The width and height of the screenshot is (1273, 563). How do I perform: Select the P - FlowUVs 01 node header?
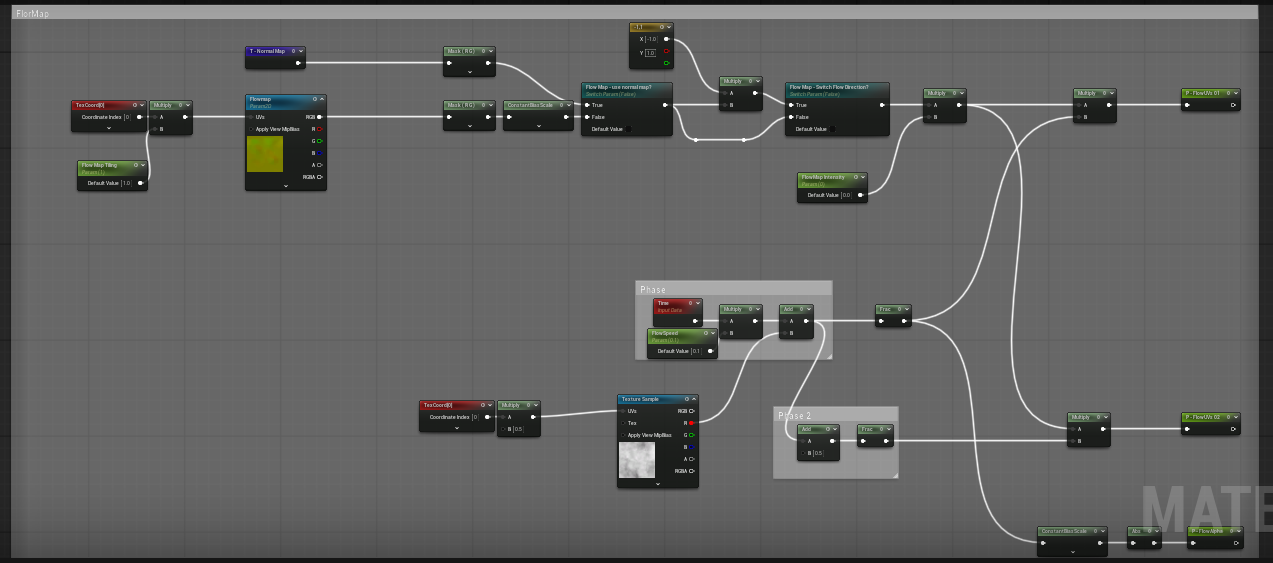click(1210, 93)
